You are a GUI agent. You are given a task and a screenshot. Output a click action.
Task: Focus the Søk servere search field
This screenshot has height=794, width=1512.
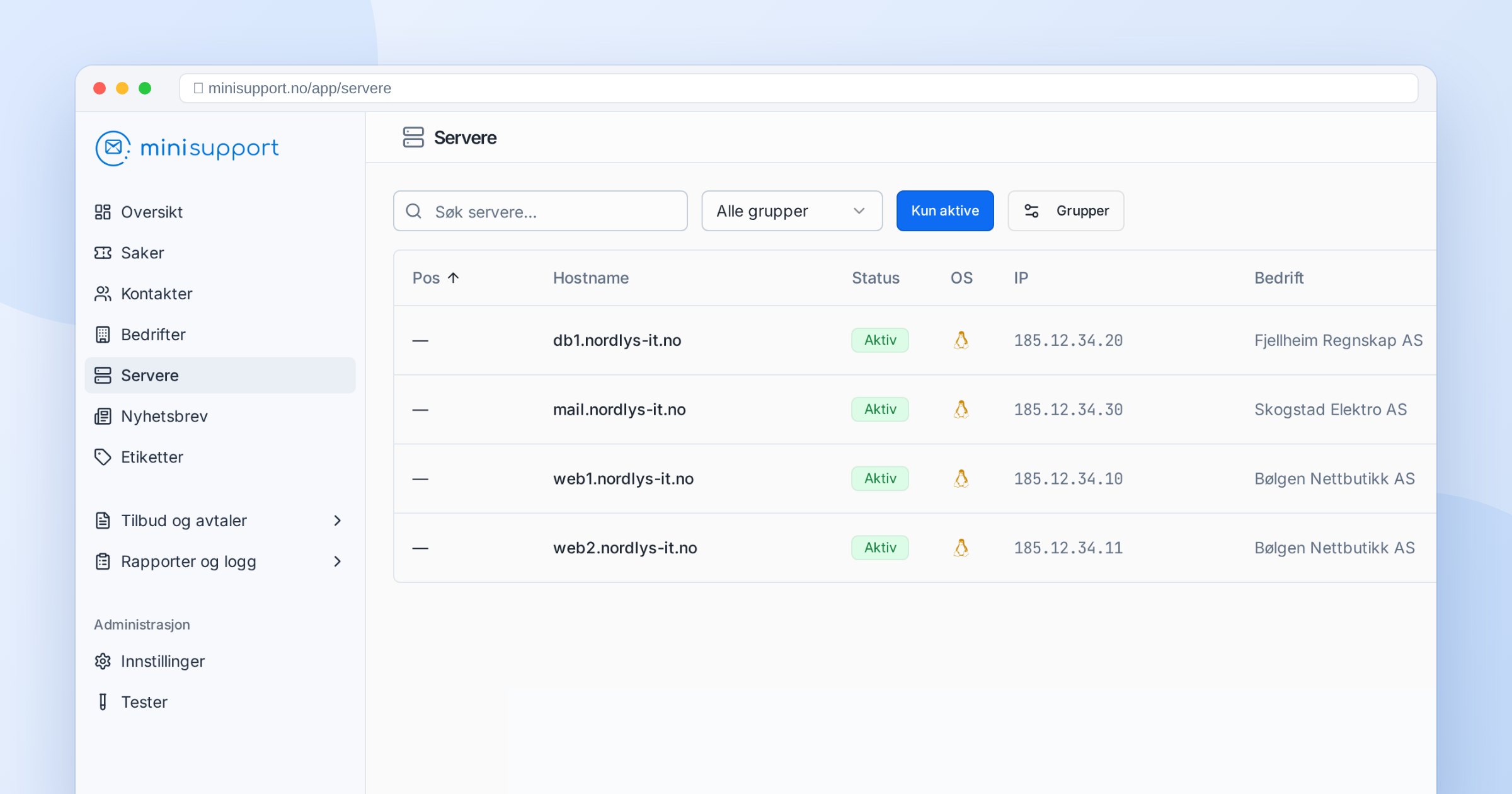(540, 210)
